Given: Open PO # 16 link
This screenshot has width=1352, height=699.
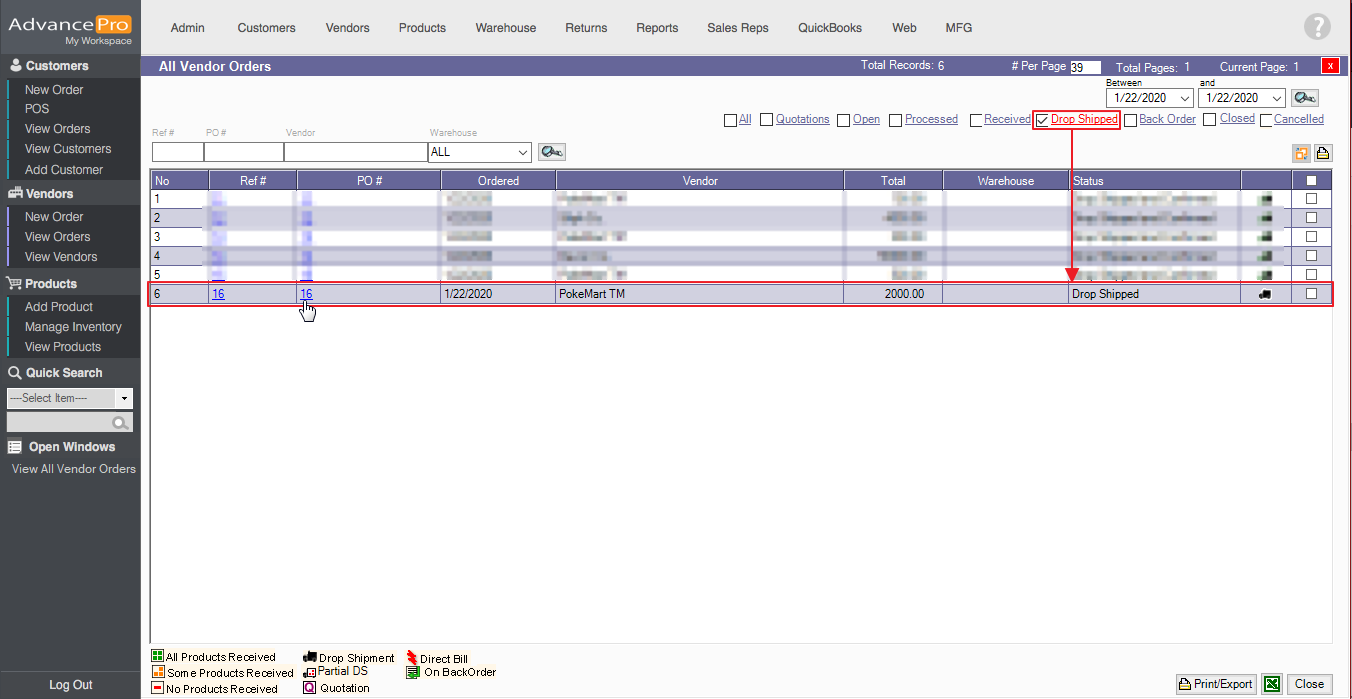Looking at the screenshot, I should (x=306, y=294).
